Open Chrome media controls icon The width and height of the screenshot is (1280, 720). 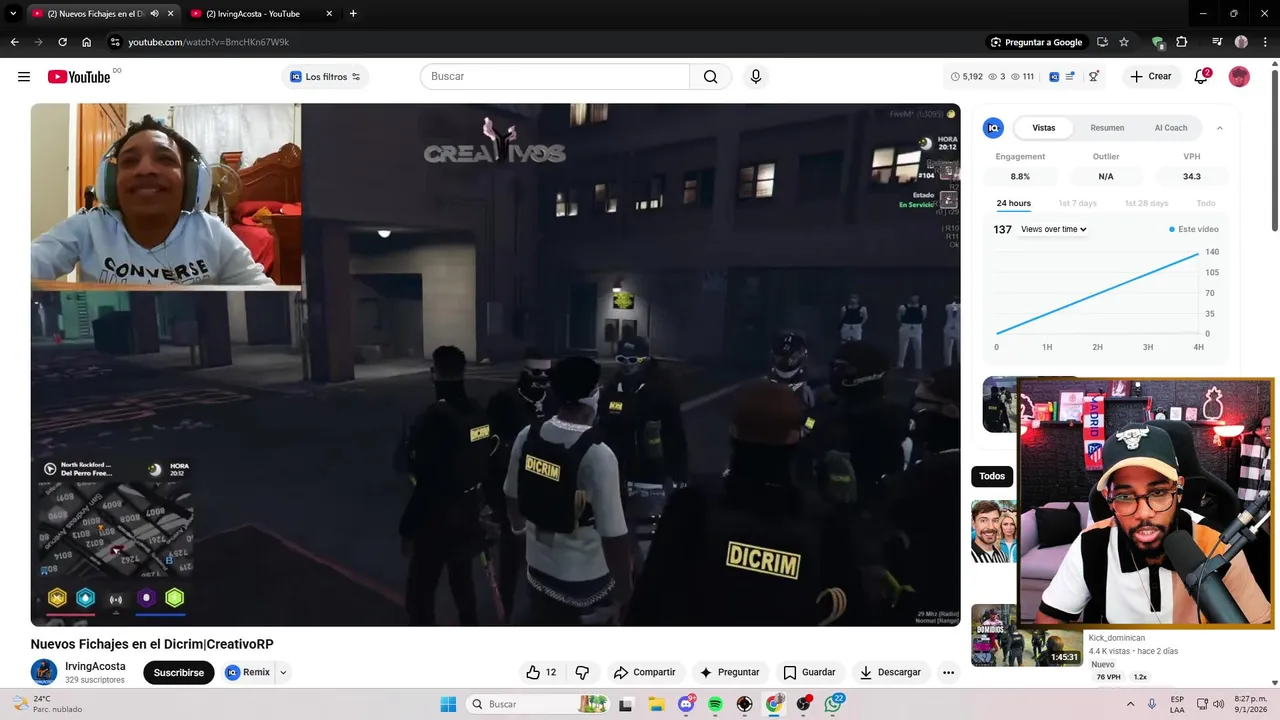coord(1217,42)
